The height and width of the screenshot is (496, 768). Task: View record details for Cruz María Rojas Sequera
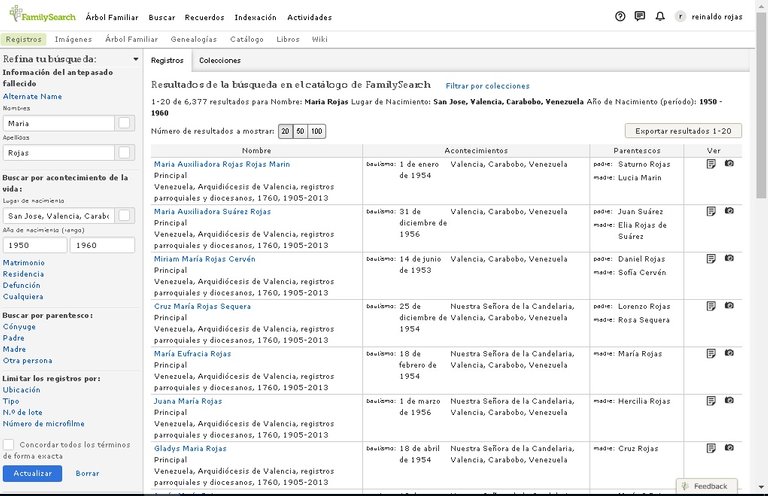pos(711,306)
